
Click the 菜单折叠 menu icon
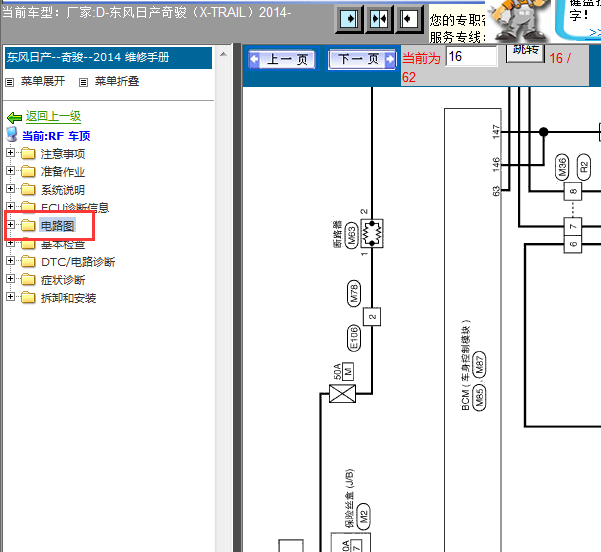84,82
